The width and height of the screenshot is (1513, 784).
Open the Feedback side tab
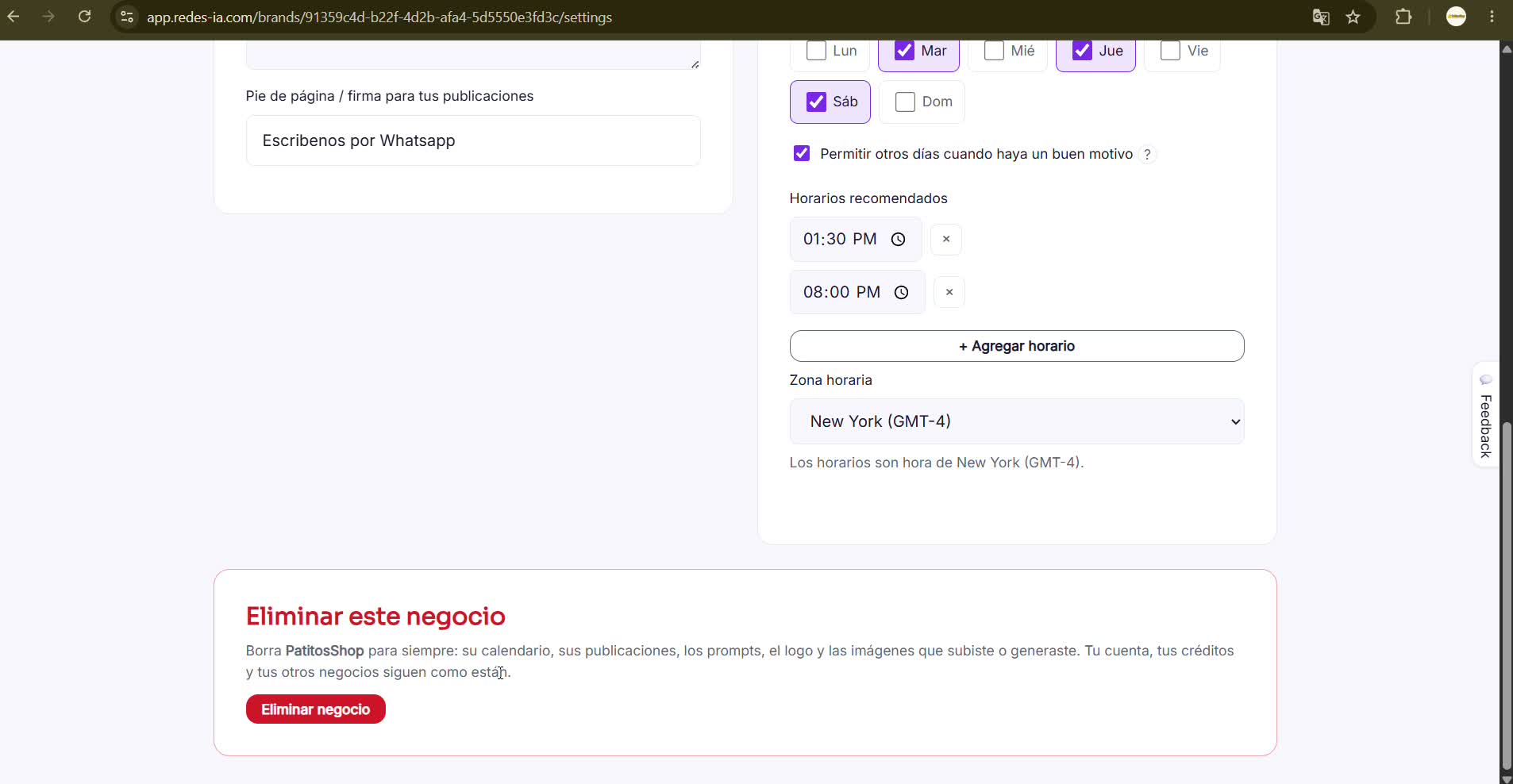click(x=1485, y=415)
